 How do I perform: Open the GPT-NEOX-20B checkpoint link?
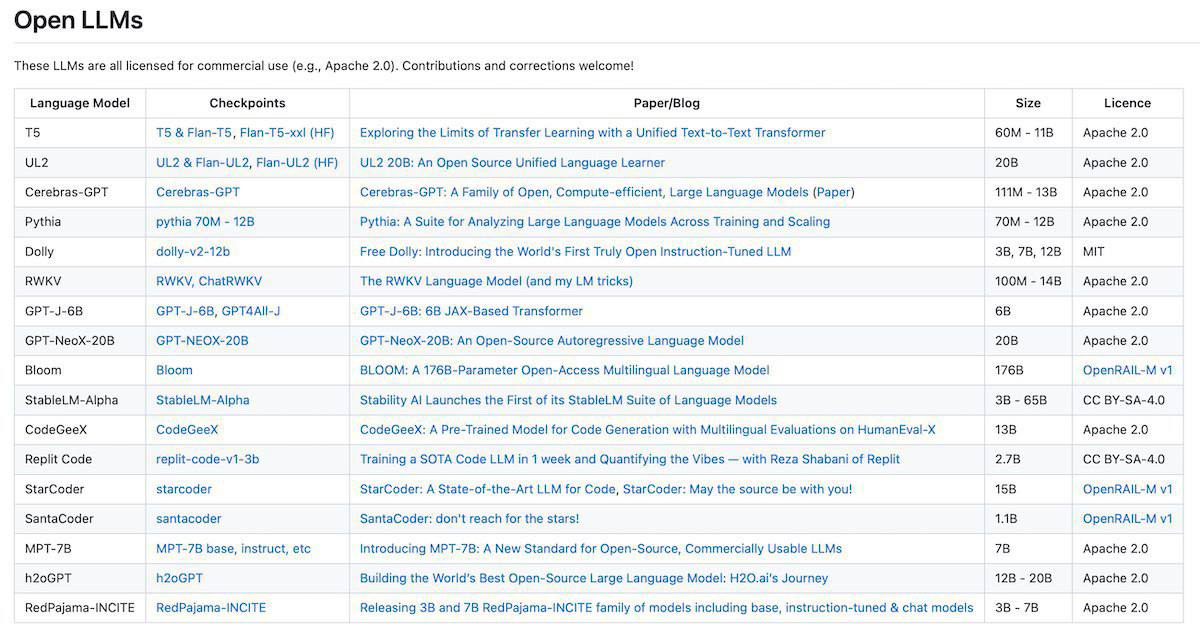[202, 341]
